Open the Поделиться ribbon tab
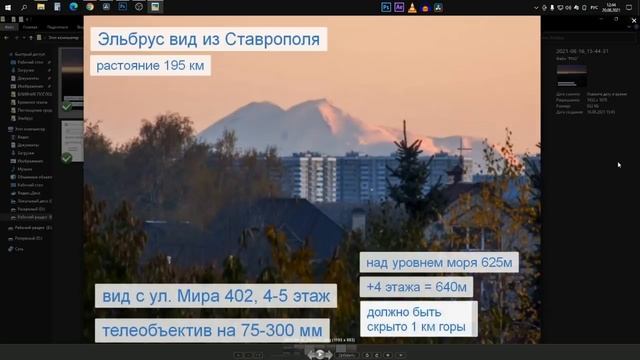Image resolution: width=640 pixels, height=360 pixels. click(58, 27)
